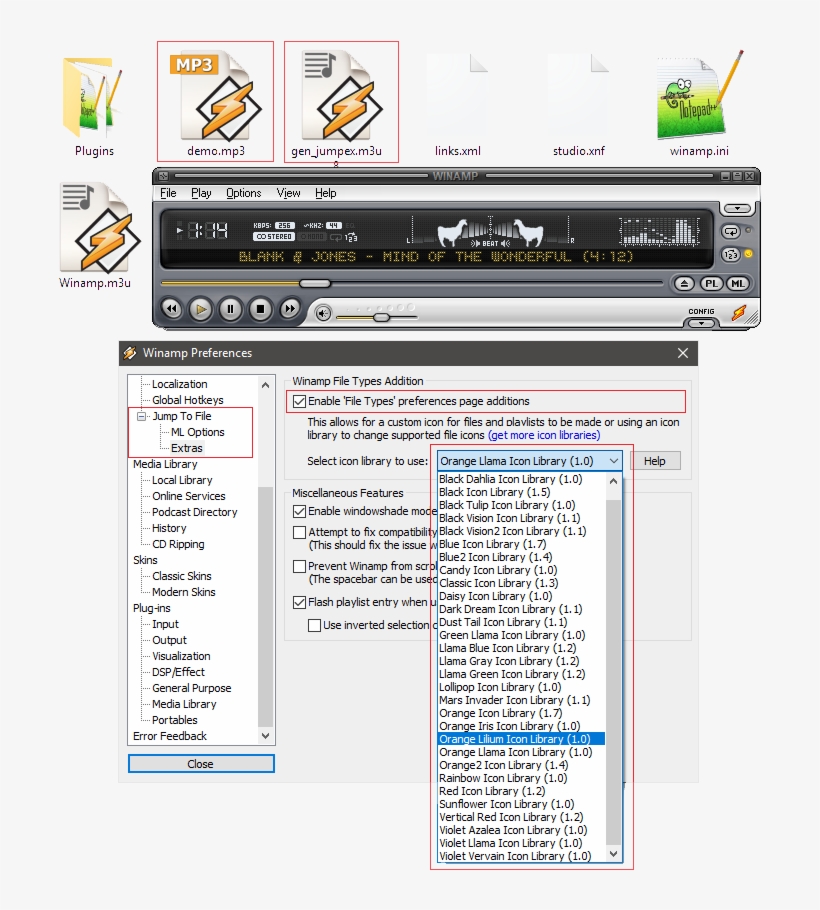Click the get more icon libraries link

pos(544,436)
